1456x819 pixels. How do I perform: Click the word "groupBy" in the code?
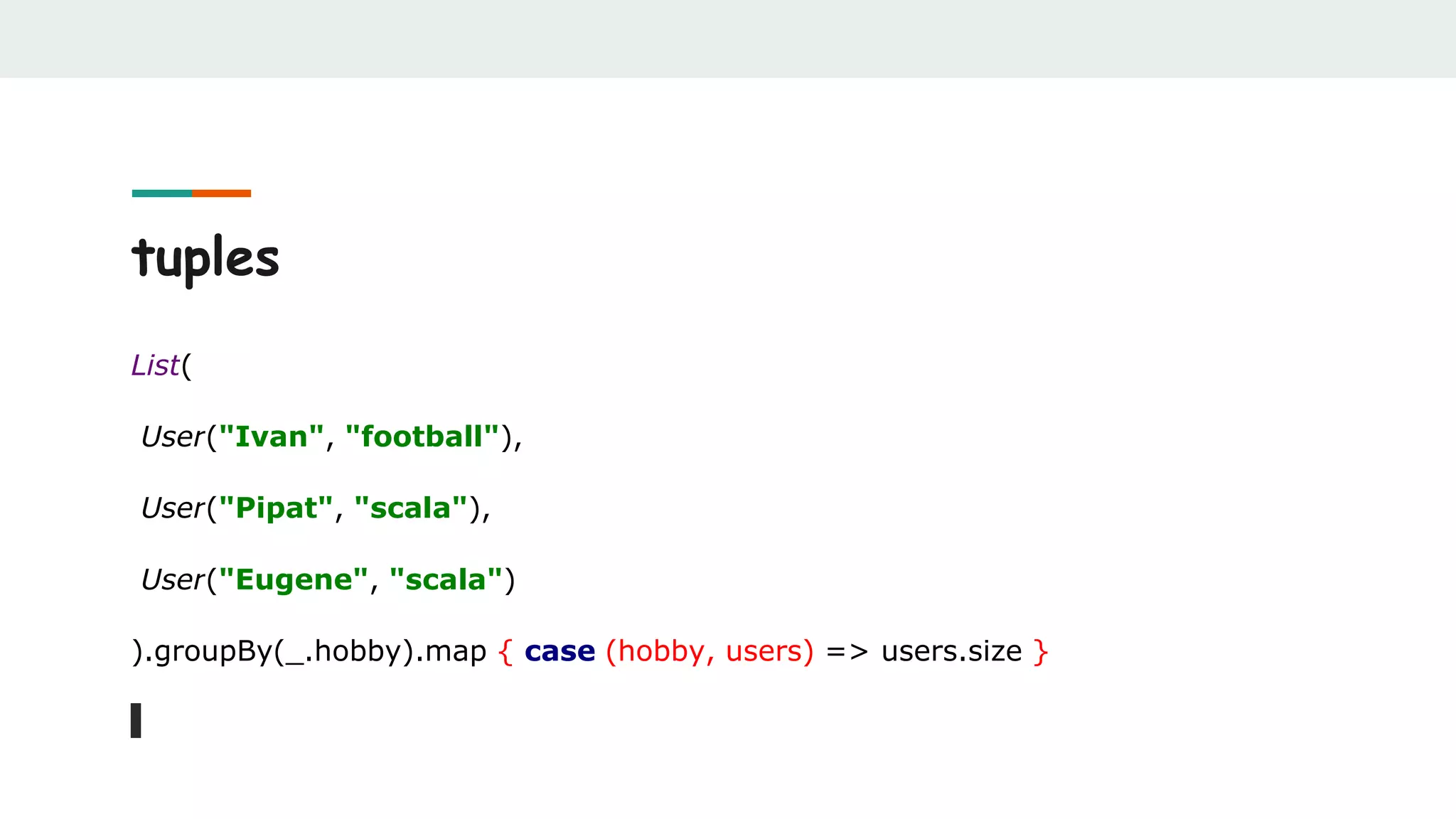(x=213, y=651)
